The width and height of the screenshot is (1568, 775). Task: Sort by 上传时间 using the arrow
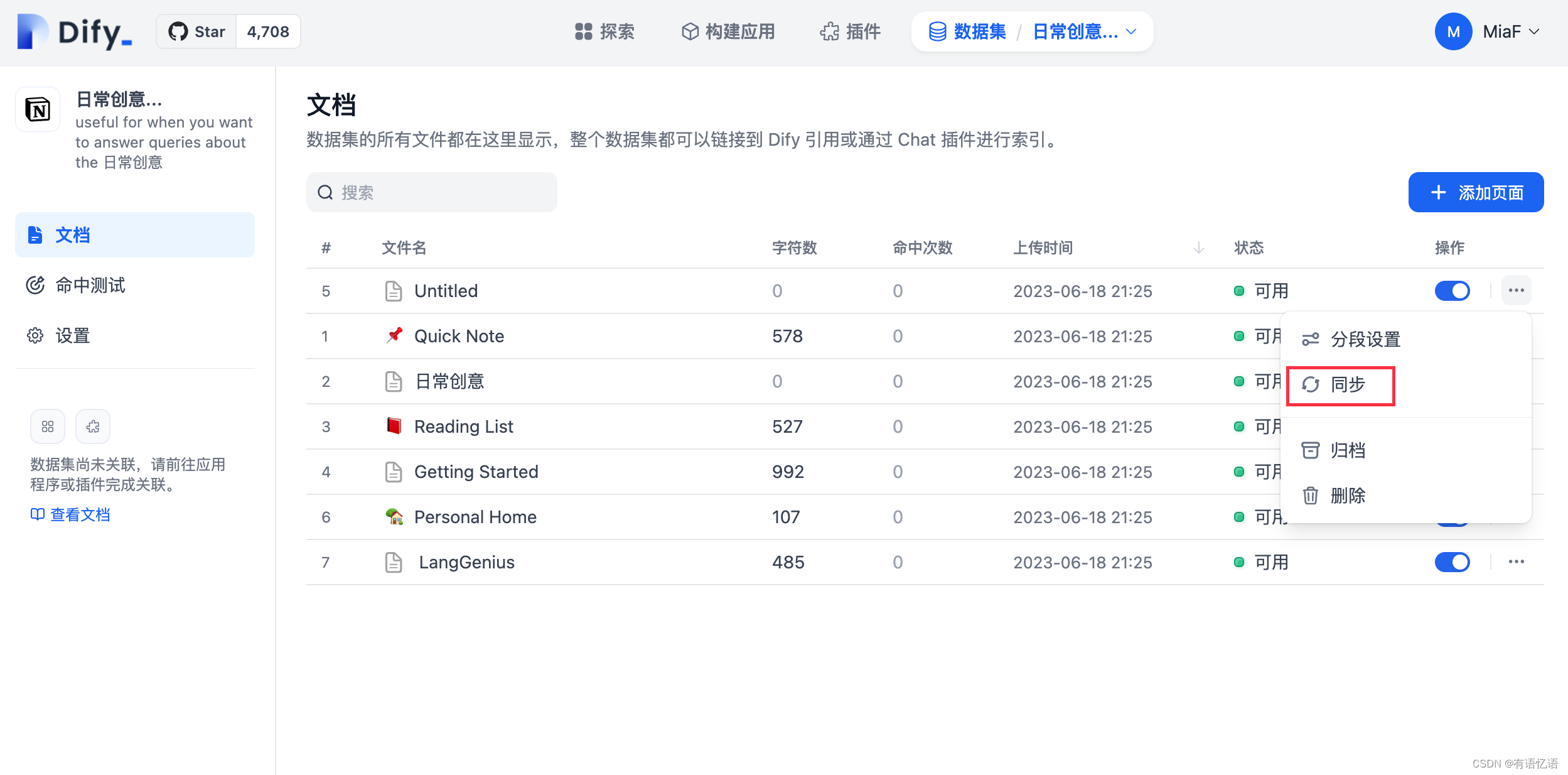click(1198, 248)
